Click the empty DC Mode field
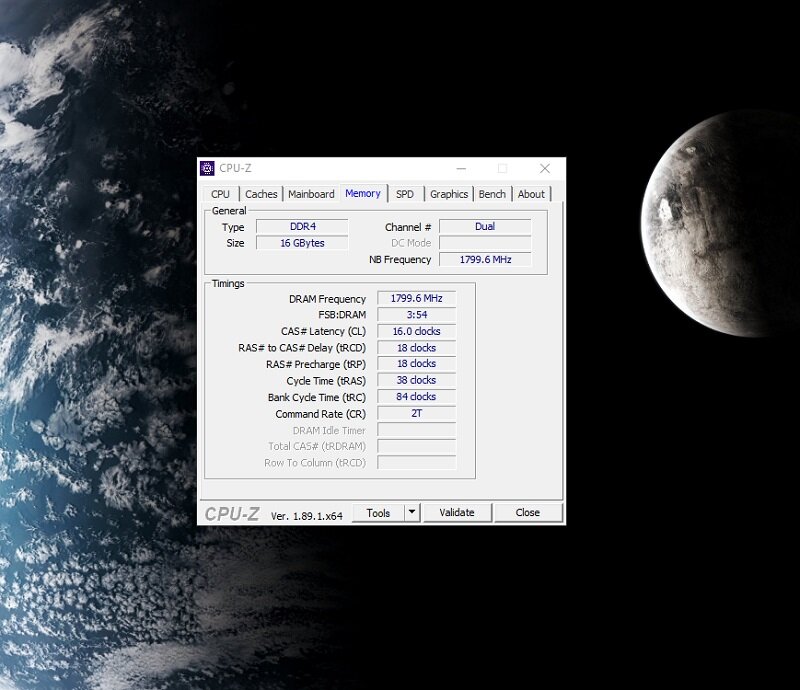 [x=485, y=243]
